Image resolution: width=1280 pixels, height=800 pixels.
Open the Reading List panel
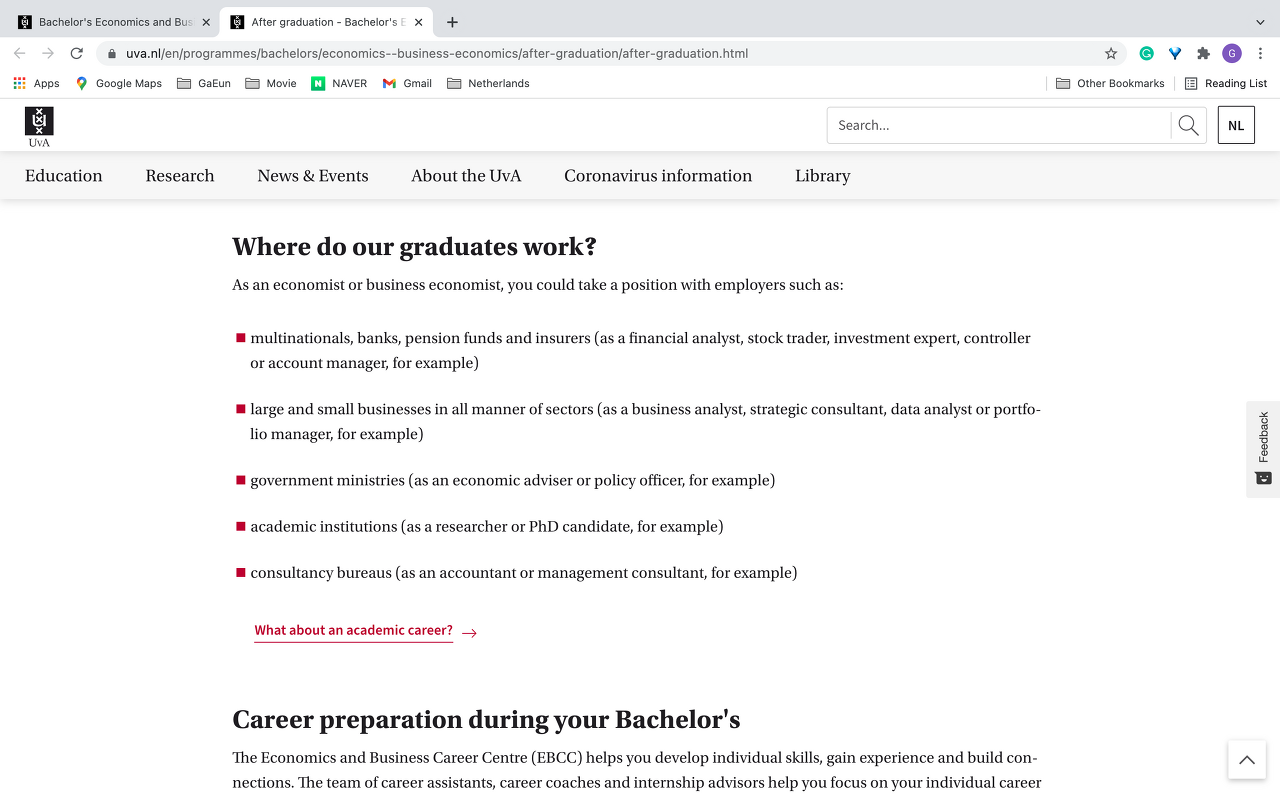[x=1225, y=83]
